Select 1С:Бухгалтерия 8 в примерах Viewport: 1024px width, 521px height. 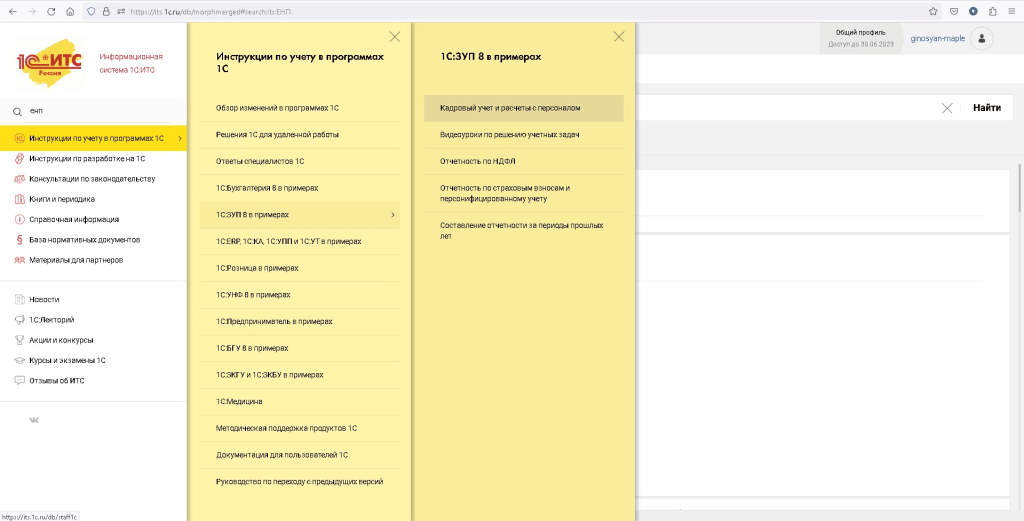(x=267, y=188)
